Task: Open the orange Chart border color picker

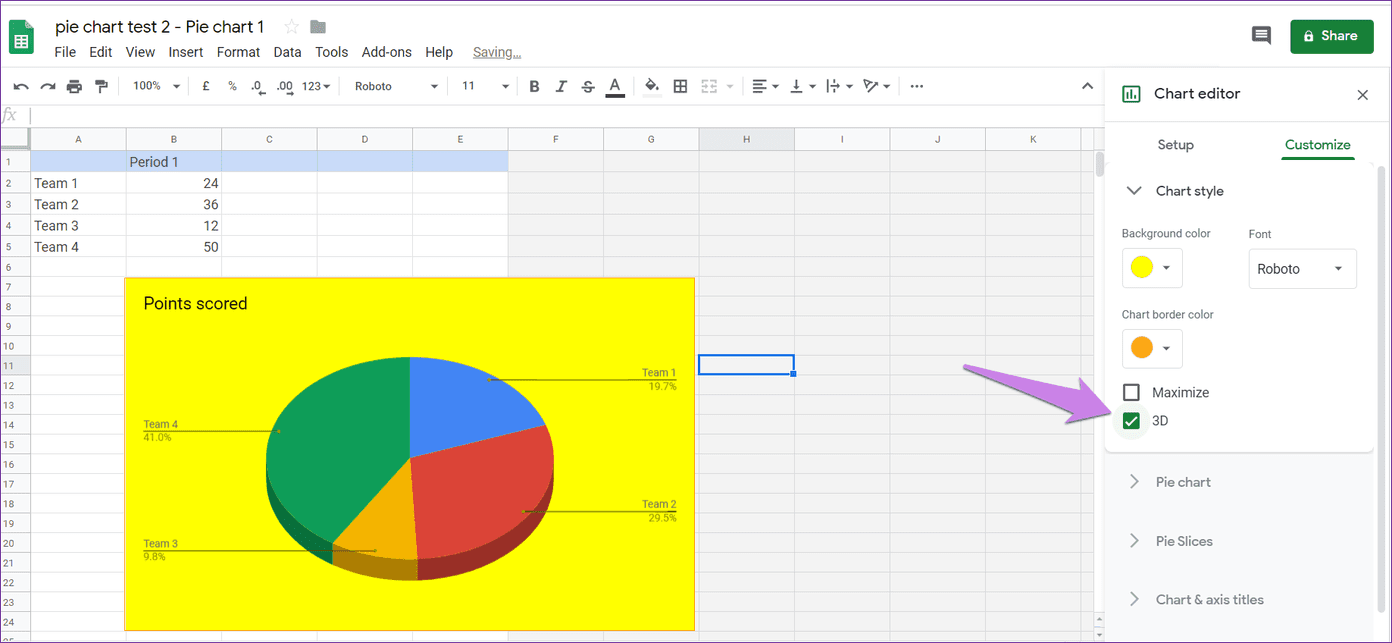Action: (x=1152, y=348)
